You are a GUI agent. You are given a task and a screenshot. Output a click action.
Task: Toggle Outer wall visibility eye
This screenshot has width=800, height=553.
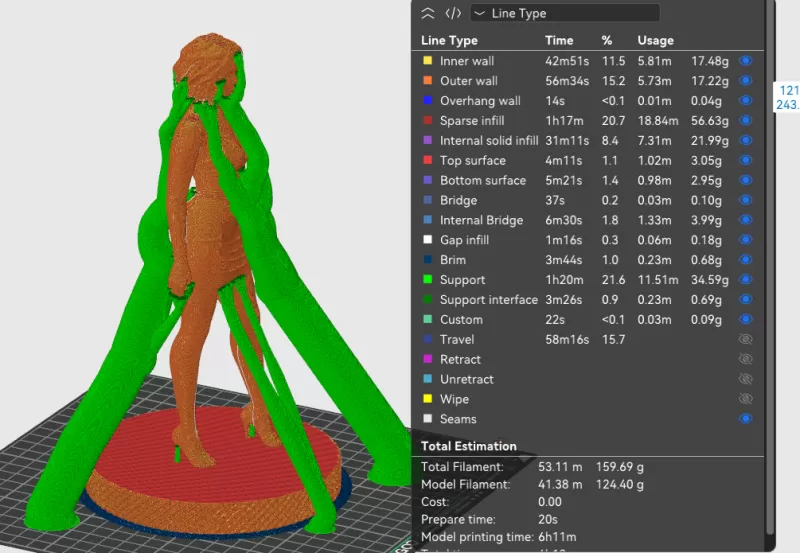[x=745, y=81]
